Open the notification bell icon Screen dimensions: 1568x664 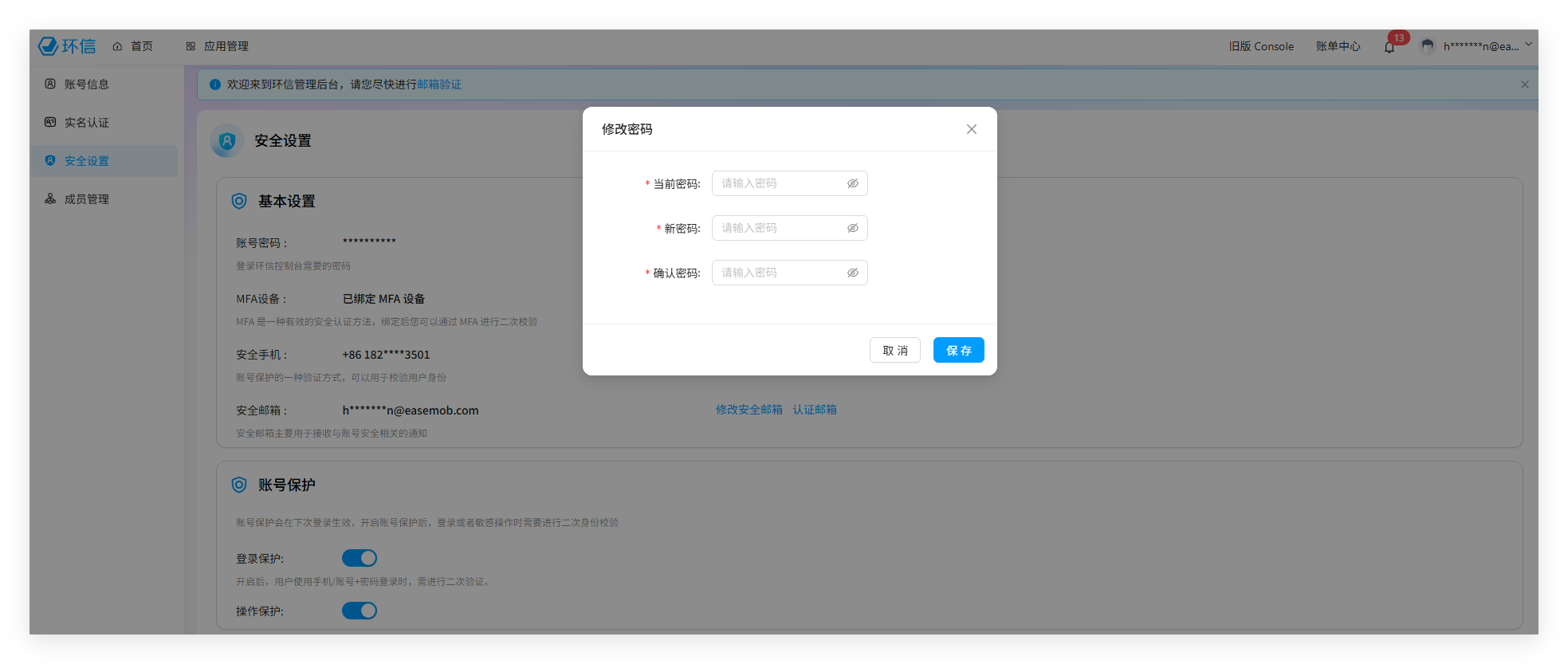tap(1389, 47)
